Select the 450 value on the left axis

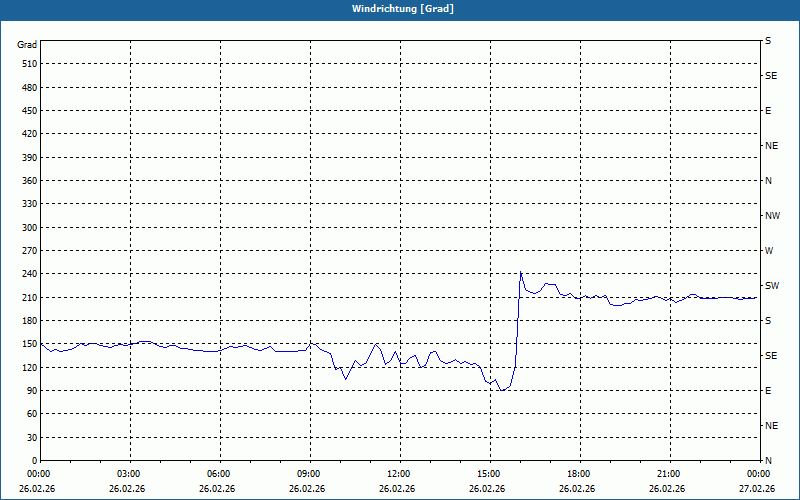[x=30, y=111]
